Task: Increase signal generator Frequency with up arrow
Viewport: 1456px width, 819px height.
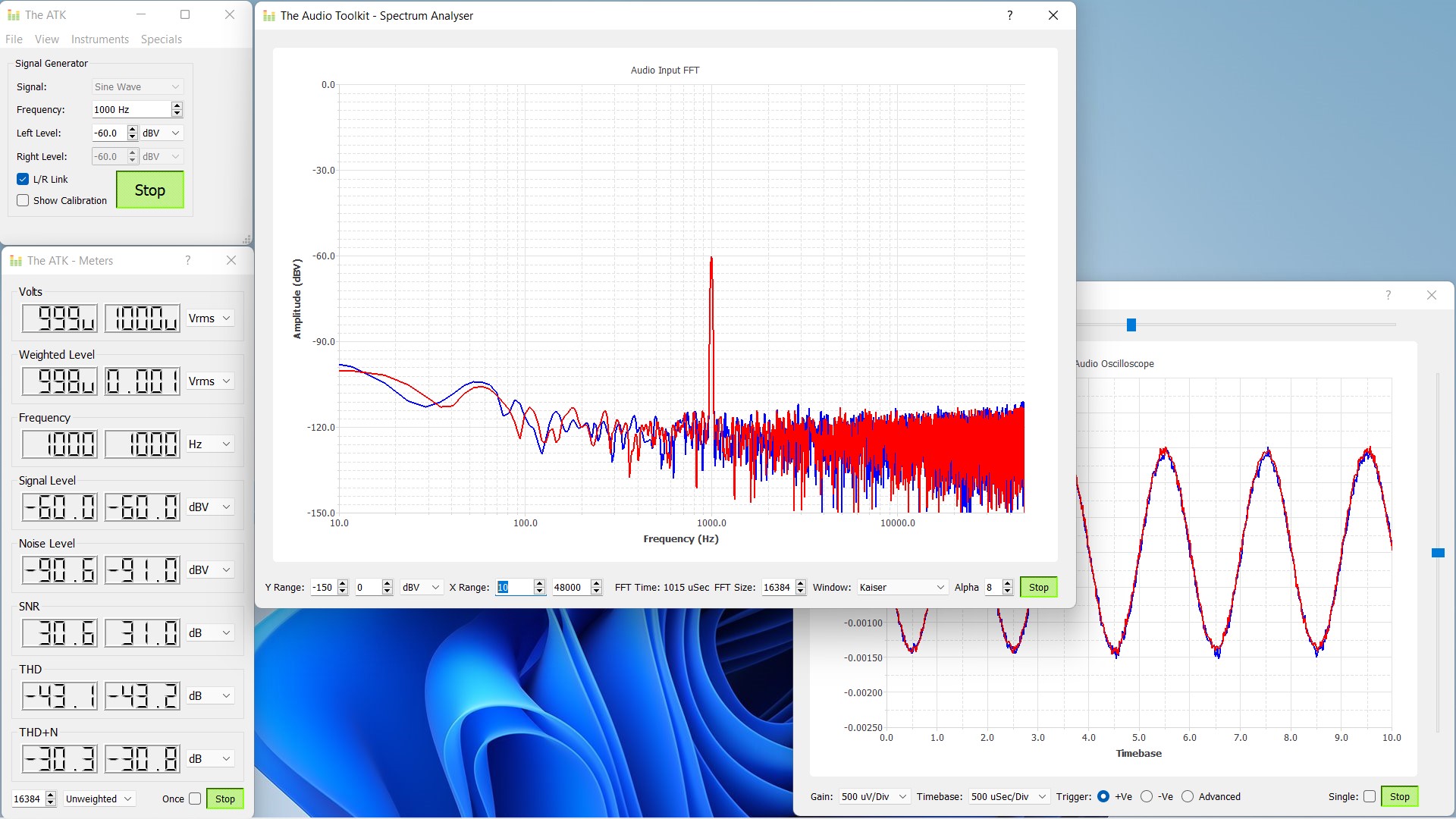Action: coord(177,105)
